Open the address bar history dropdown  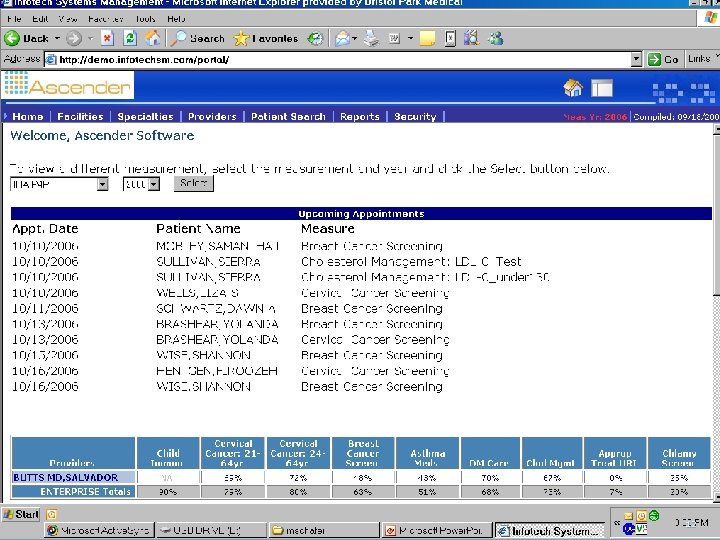636,59
